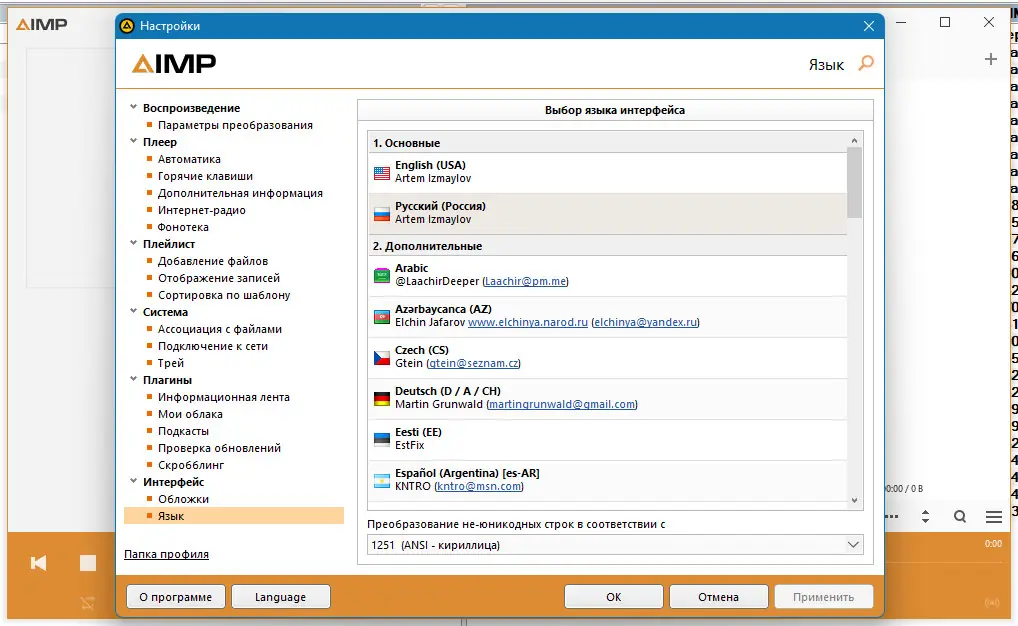Click the Czech (CS) flag icon
This screenshot has height=626, width=1018.
382,357
